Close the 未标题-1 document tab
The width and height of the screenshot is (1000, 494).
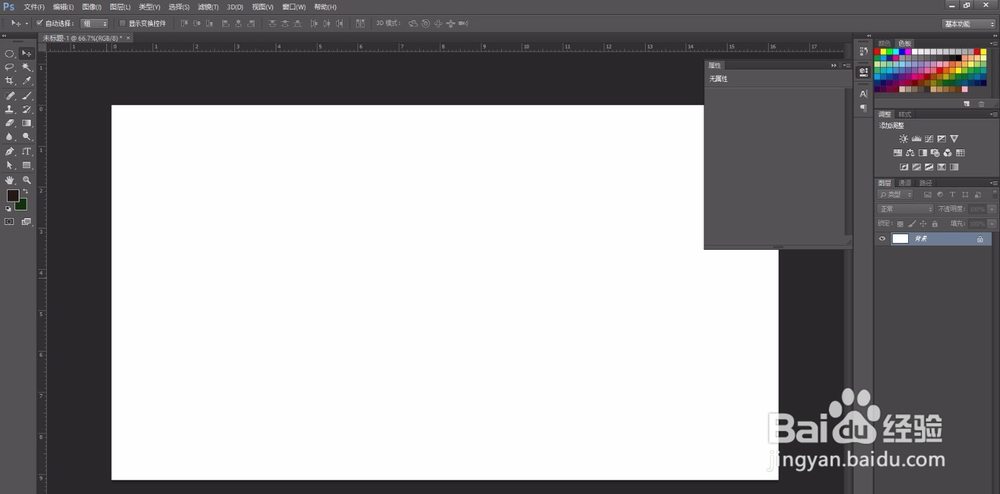pos(128,38)
